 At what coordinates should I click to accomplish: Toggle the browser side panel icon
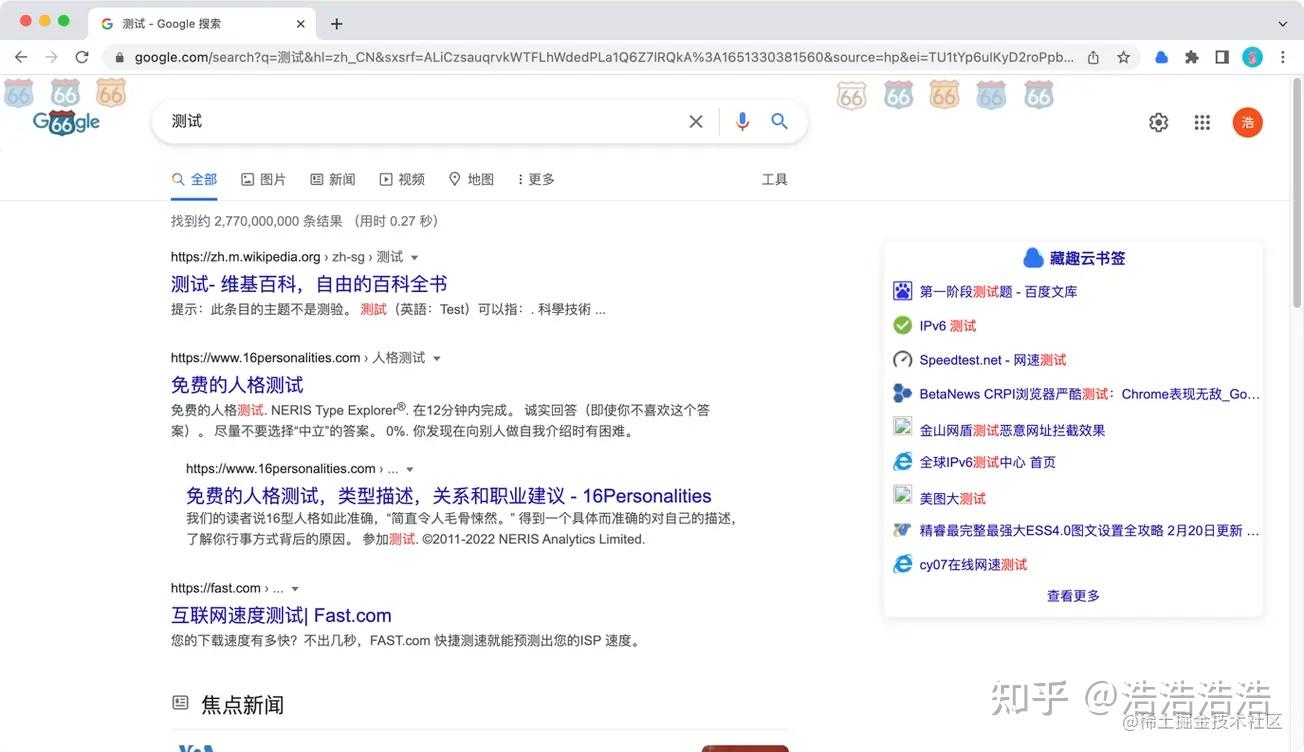1221,57
